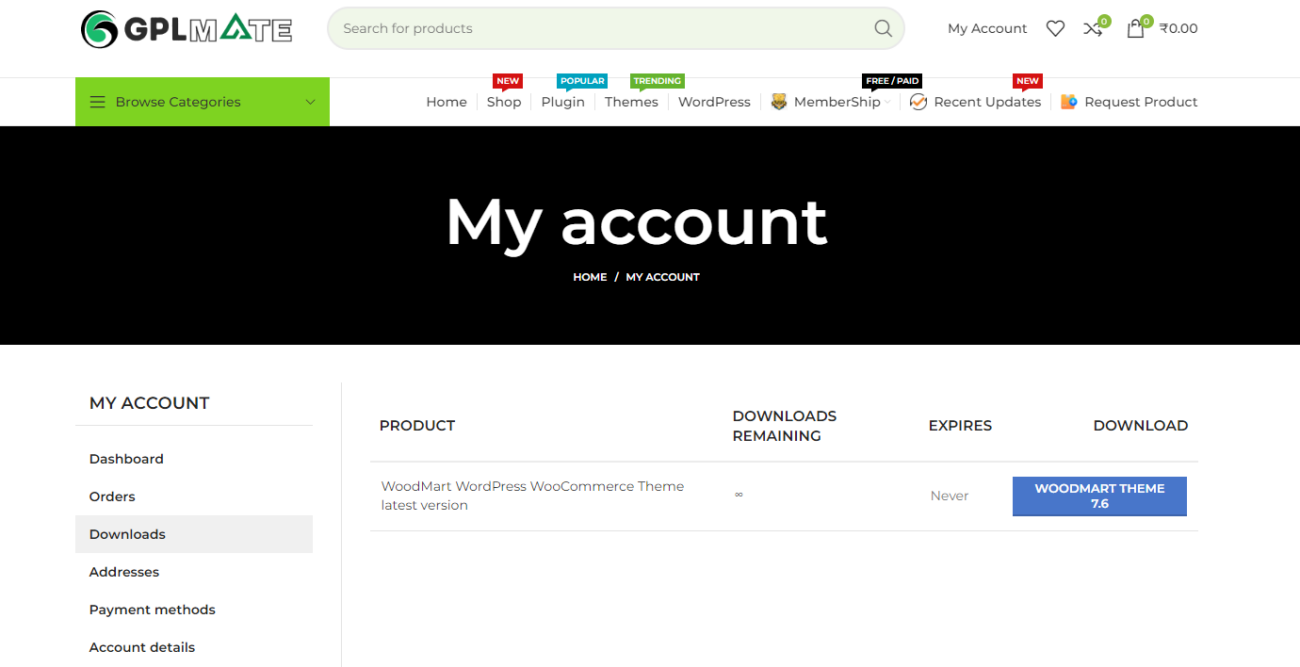Open the MemberShip menu item
This screenshot has height=667, width=1300.
837,102
